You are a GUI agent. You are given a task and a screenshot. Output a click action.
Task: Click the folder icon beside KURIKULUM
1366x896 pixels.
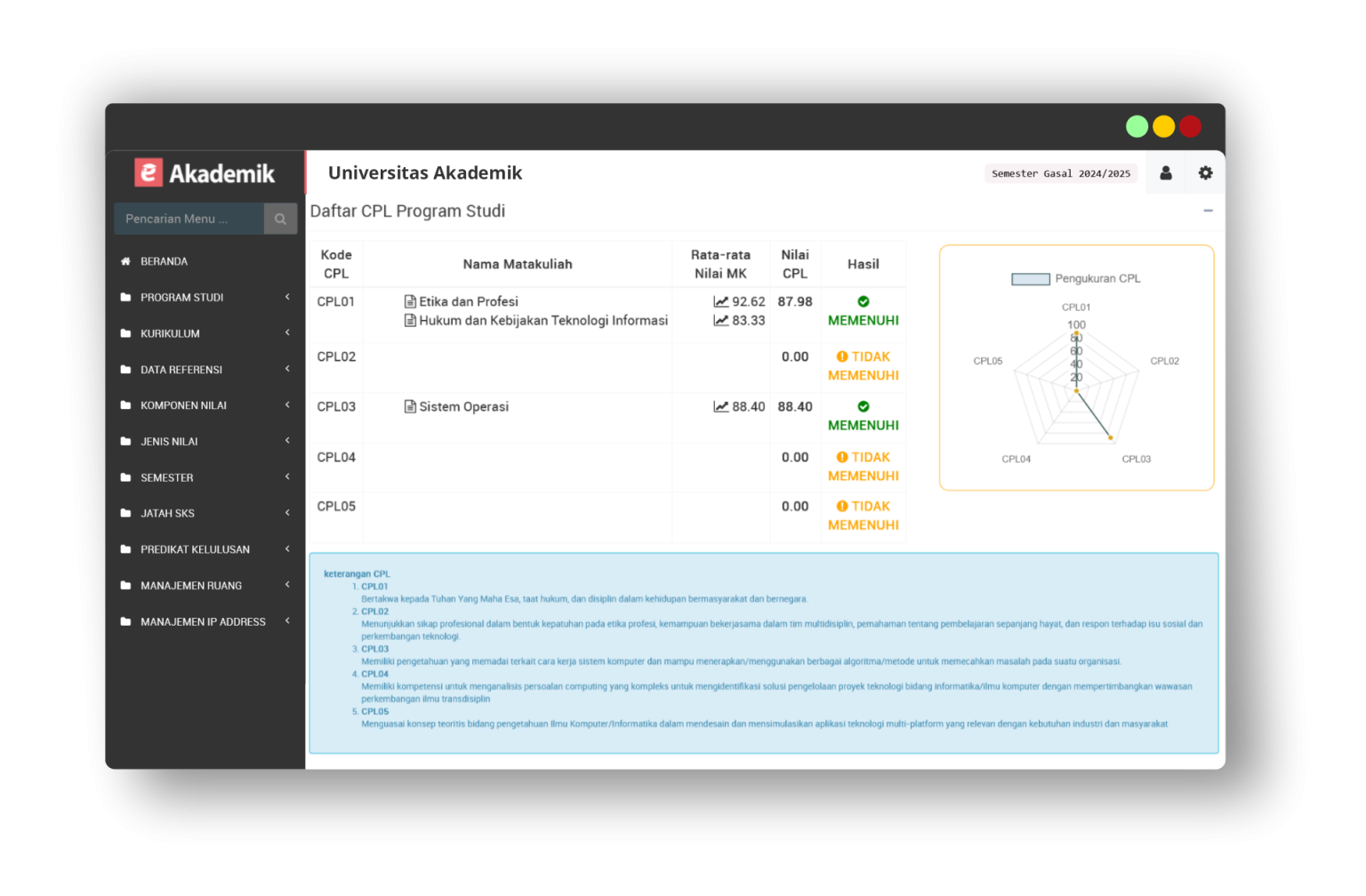[125, 332]
